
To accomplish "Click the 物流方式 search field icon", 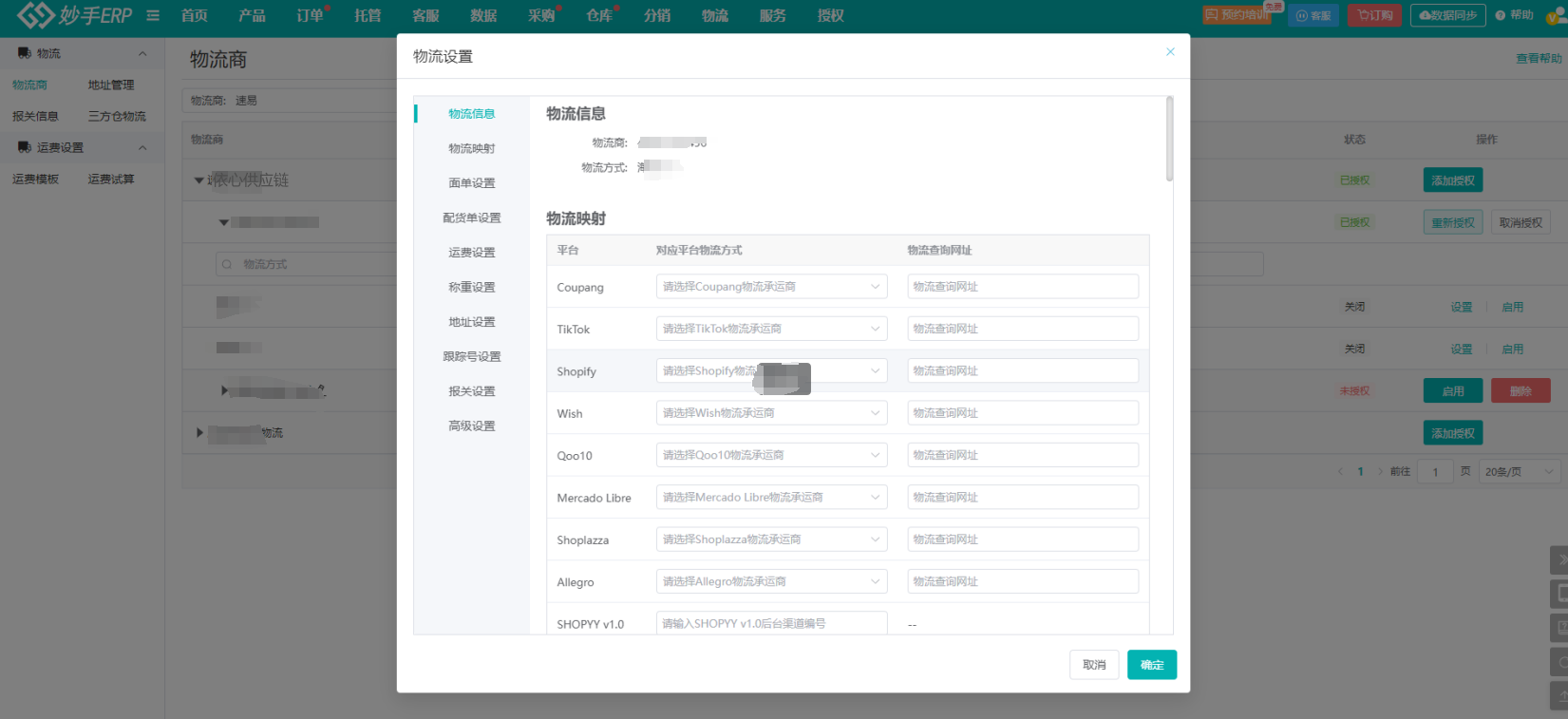I will (x=227, y=264).
